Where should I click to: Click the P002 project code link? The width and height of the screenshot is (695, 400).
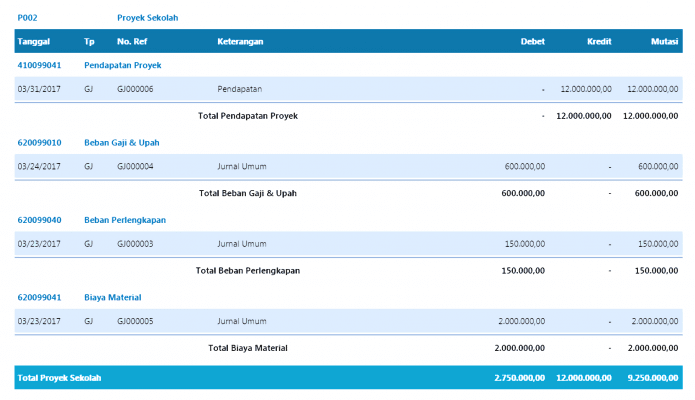[x=27, y=18]
